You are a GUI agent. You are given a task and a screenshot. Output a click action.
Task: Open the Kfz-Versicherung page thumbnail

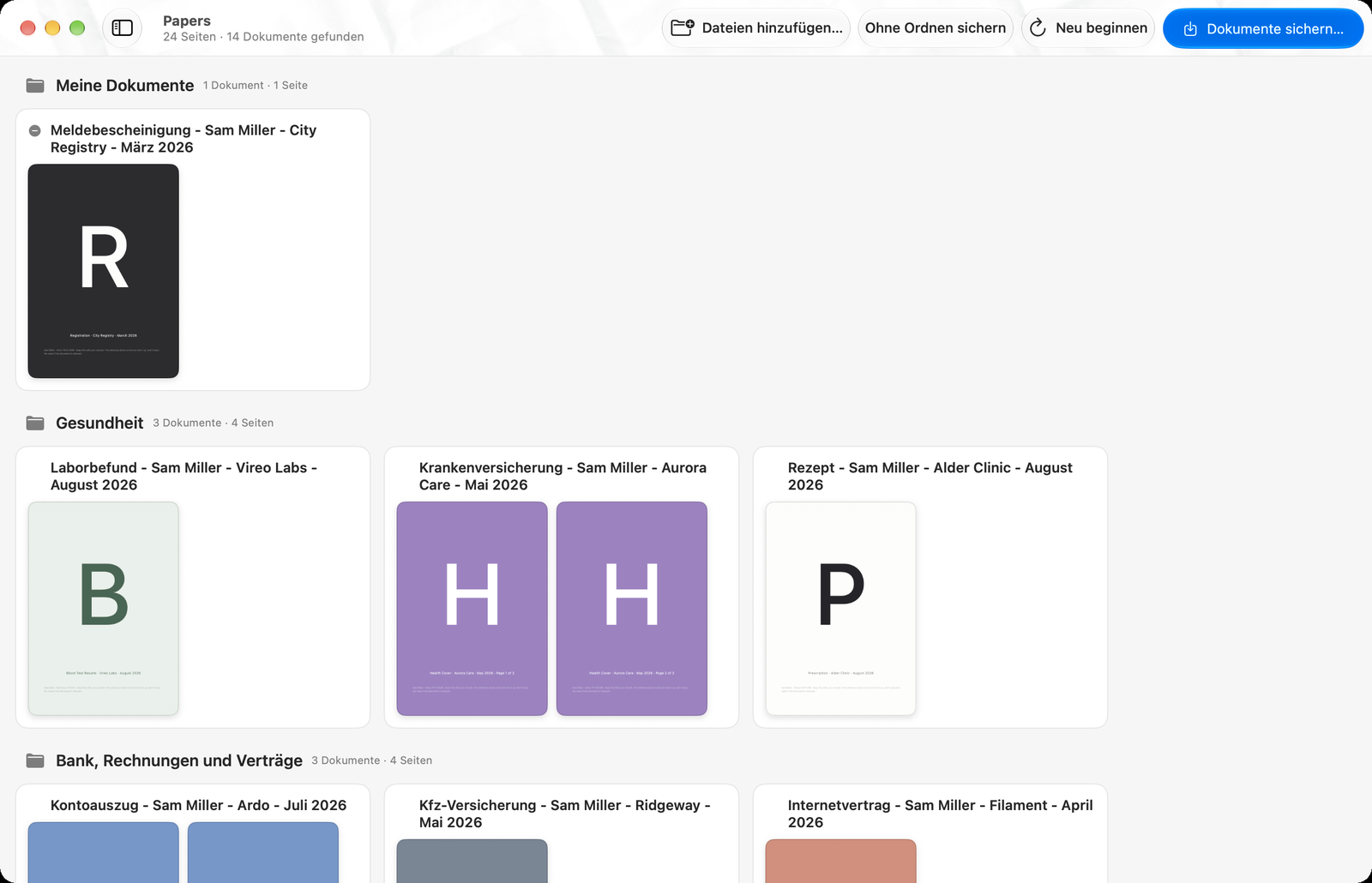(472, 861)
